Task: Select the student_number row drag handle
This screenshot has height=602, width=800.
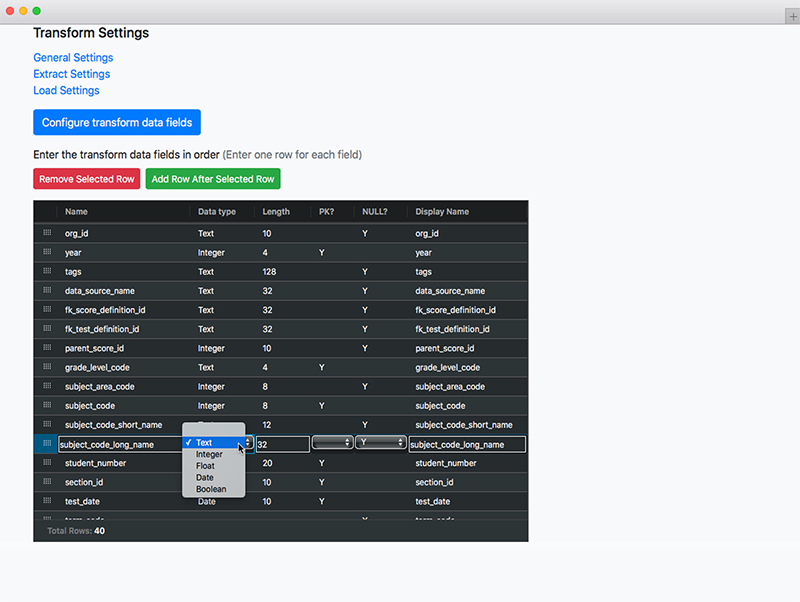Action: 47,463
